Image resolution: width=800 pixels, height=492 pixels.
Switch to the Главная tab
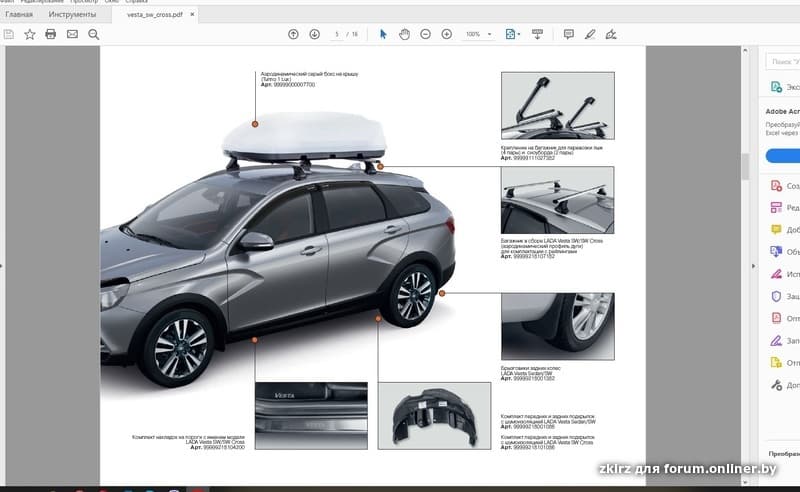pos(19,15)
